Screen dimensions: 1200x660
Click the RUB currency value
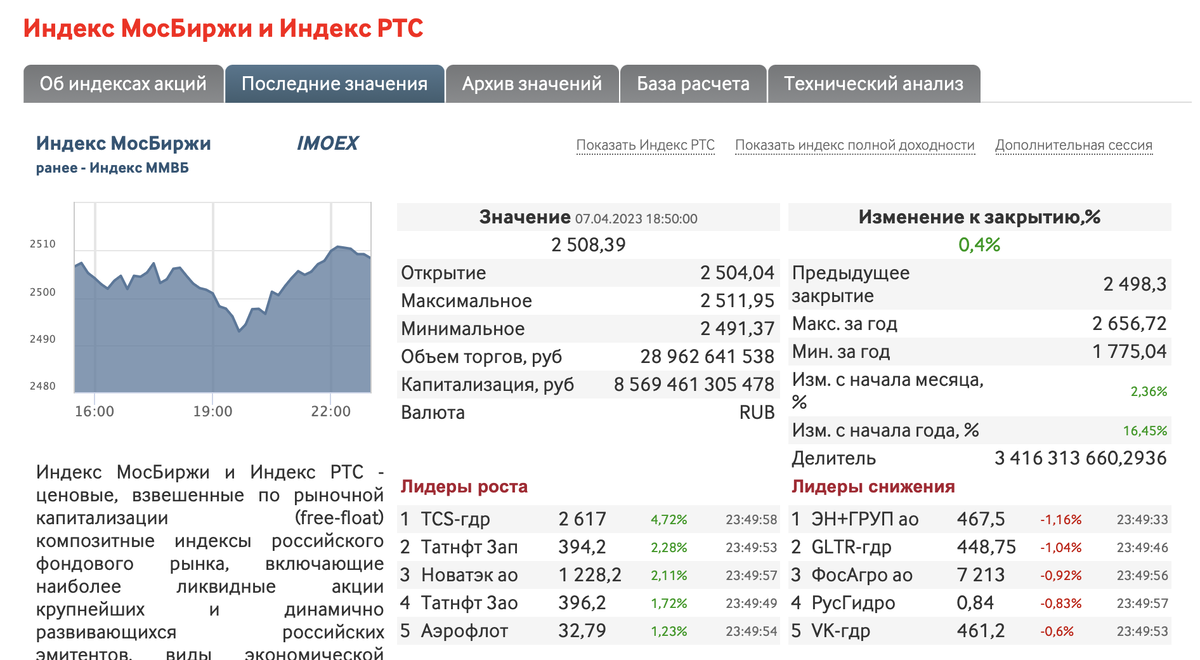[757, 412]
